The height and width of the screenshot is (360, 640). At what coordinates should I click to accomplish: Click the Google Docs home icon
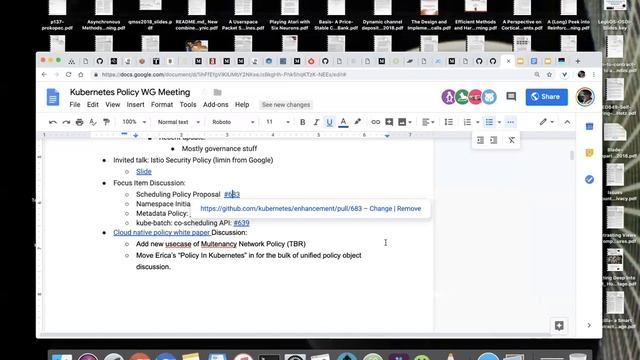point(53,97)
